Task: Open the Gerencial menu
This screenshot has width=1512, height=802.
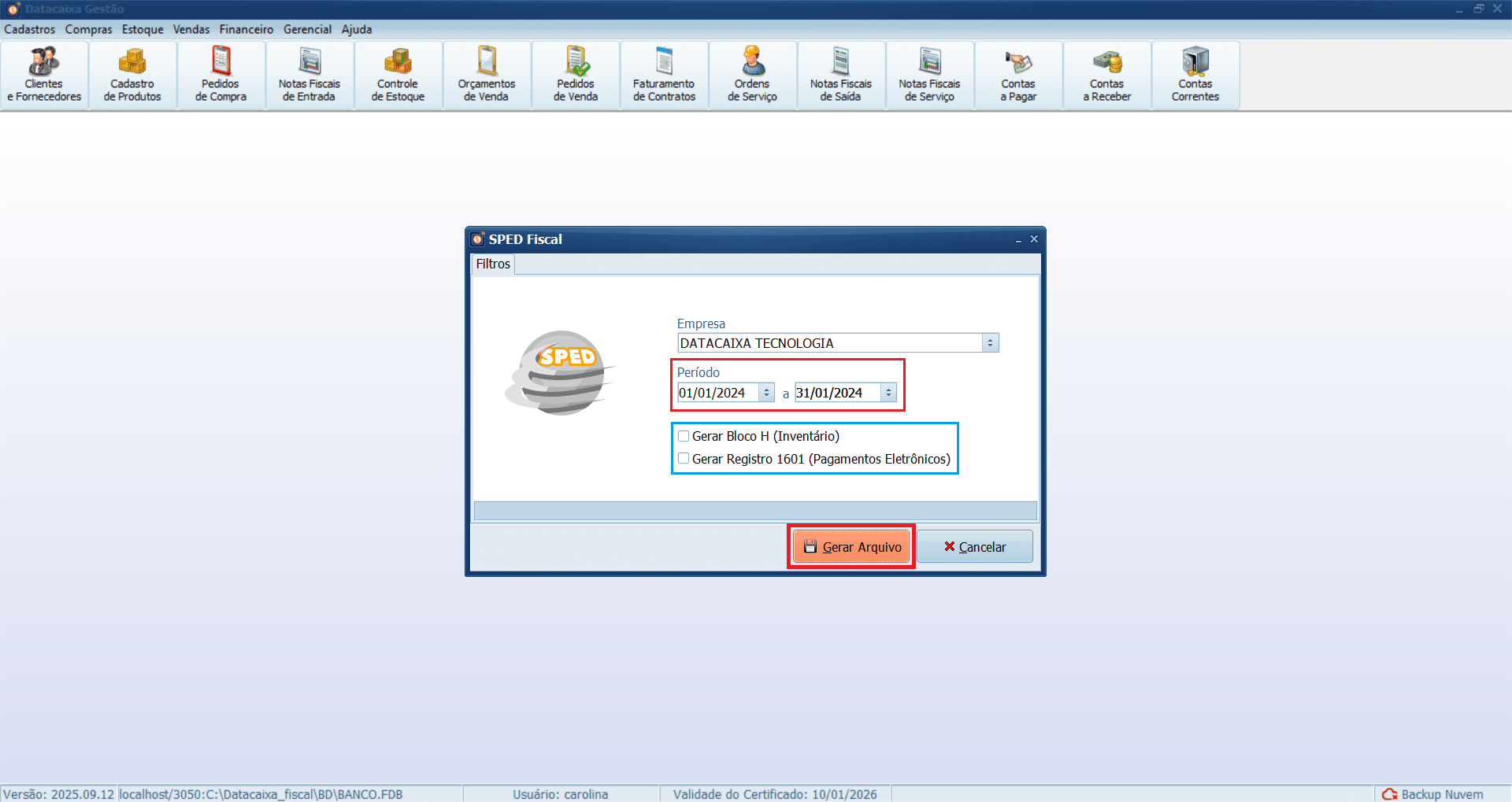Action: [x=307, y=29]
